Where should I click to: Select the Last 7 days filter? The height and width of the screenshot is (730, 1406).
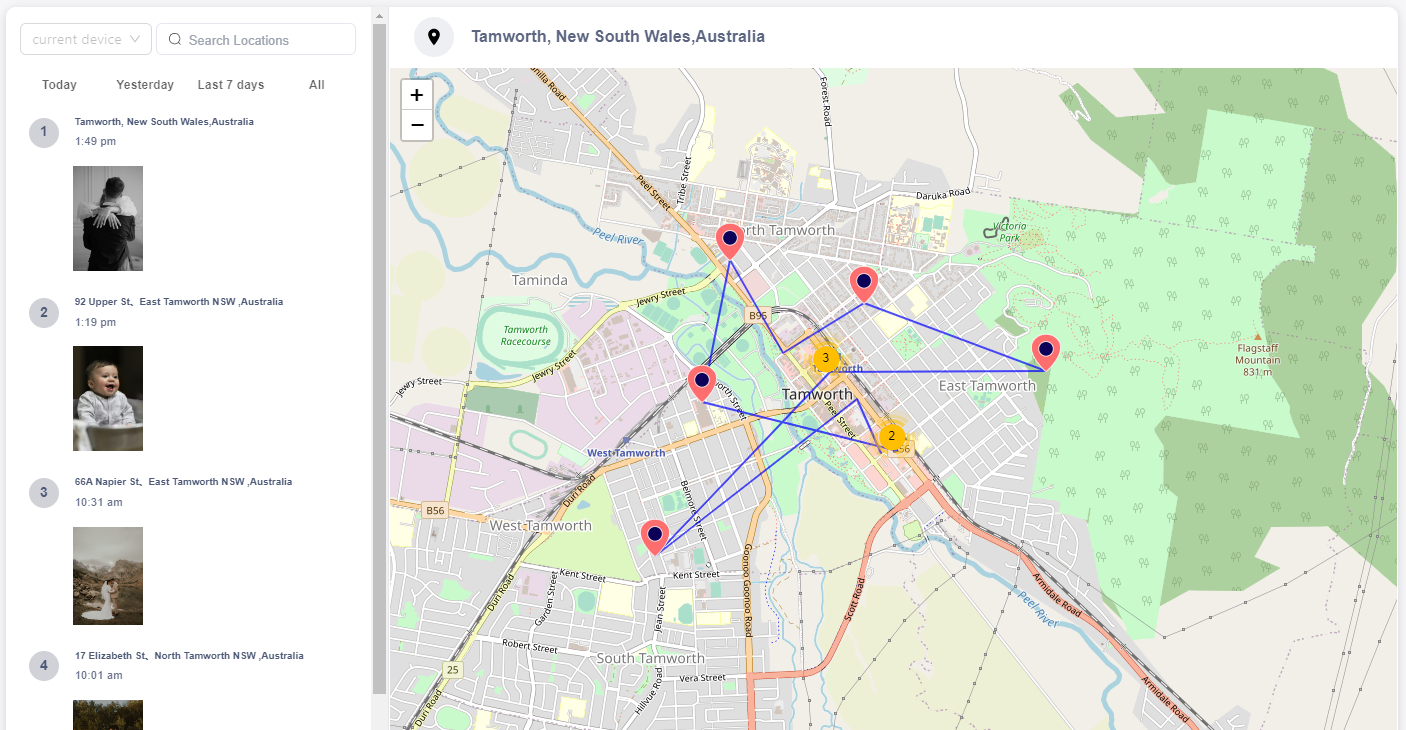click(230, 85)
